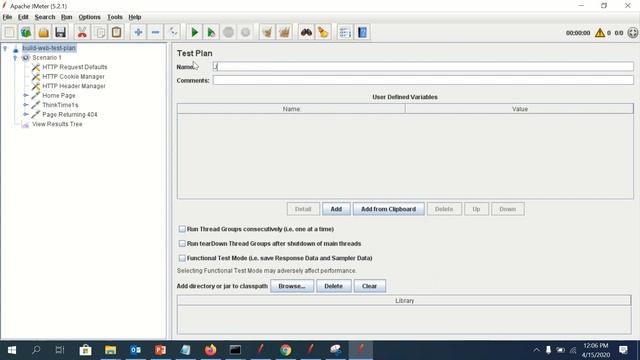Click the Collapse All minus icon
This screenshot has width=640, height=360.
coord(156,32)
